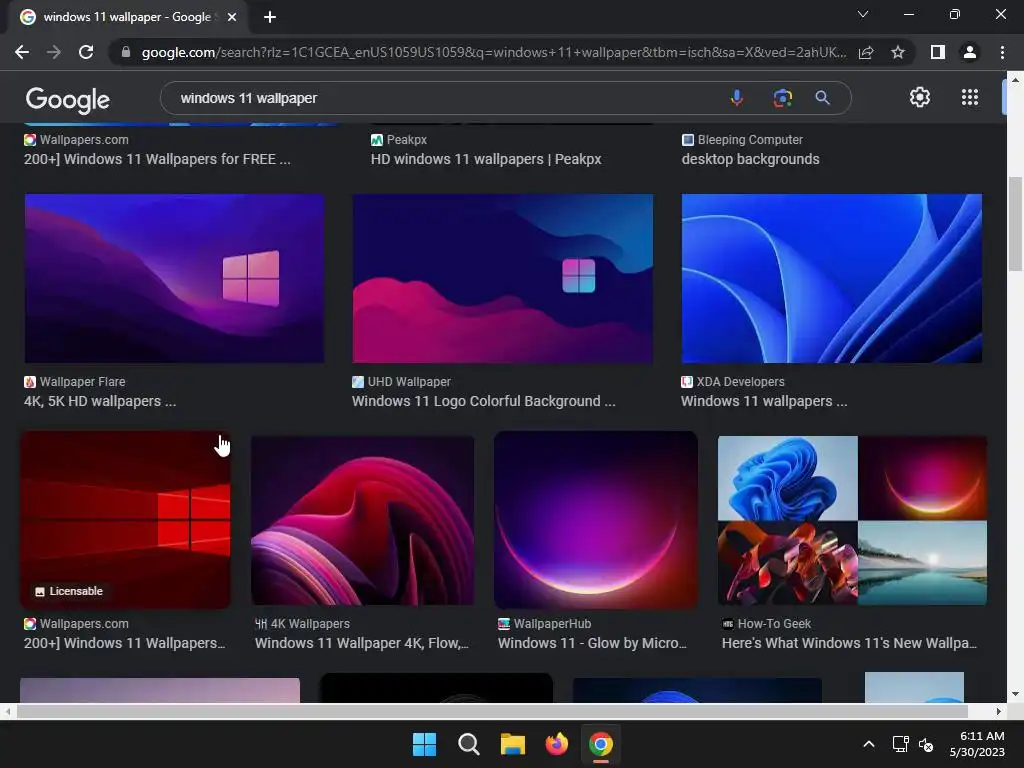Open 'Windows 11 Logo Colorful Background ...' link
1024x768 pixels.
[x=484, y=401]
